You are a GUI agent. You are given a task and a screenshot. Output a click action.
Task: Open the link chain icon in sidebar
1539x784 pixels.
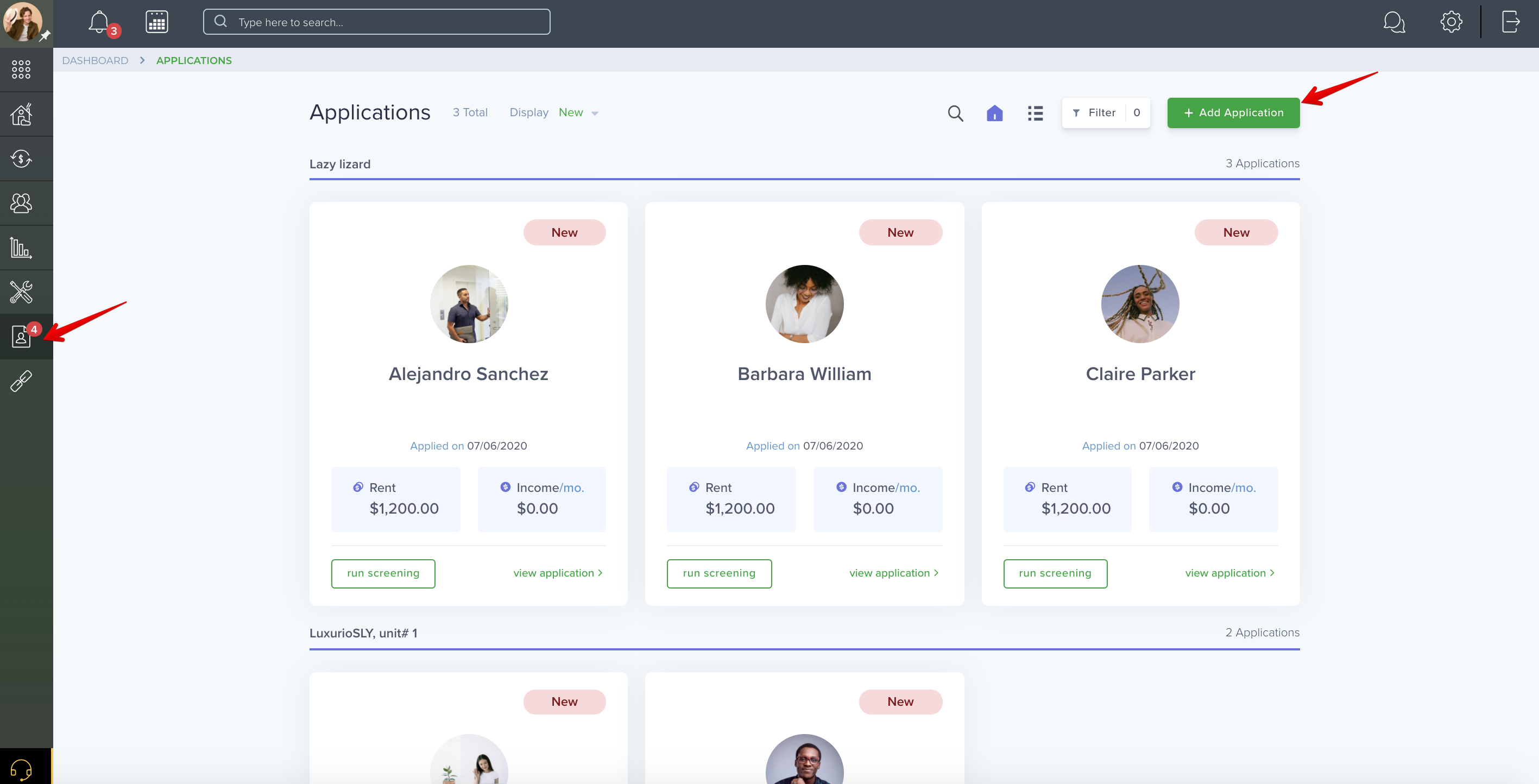coord(21,381)
